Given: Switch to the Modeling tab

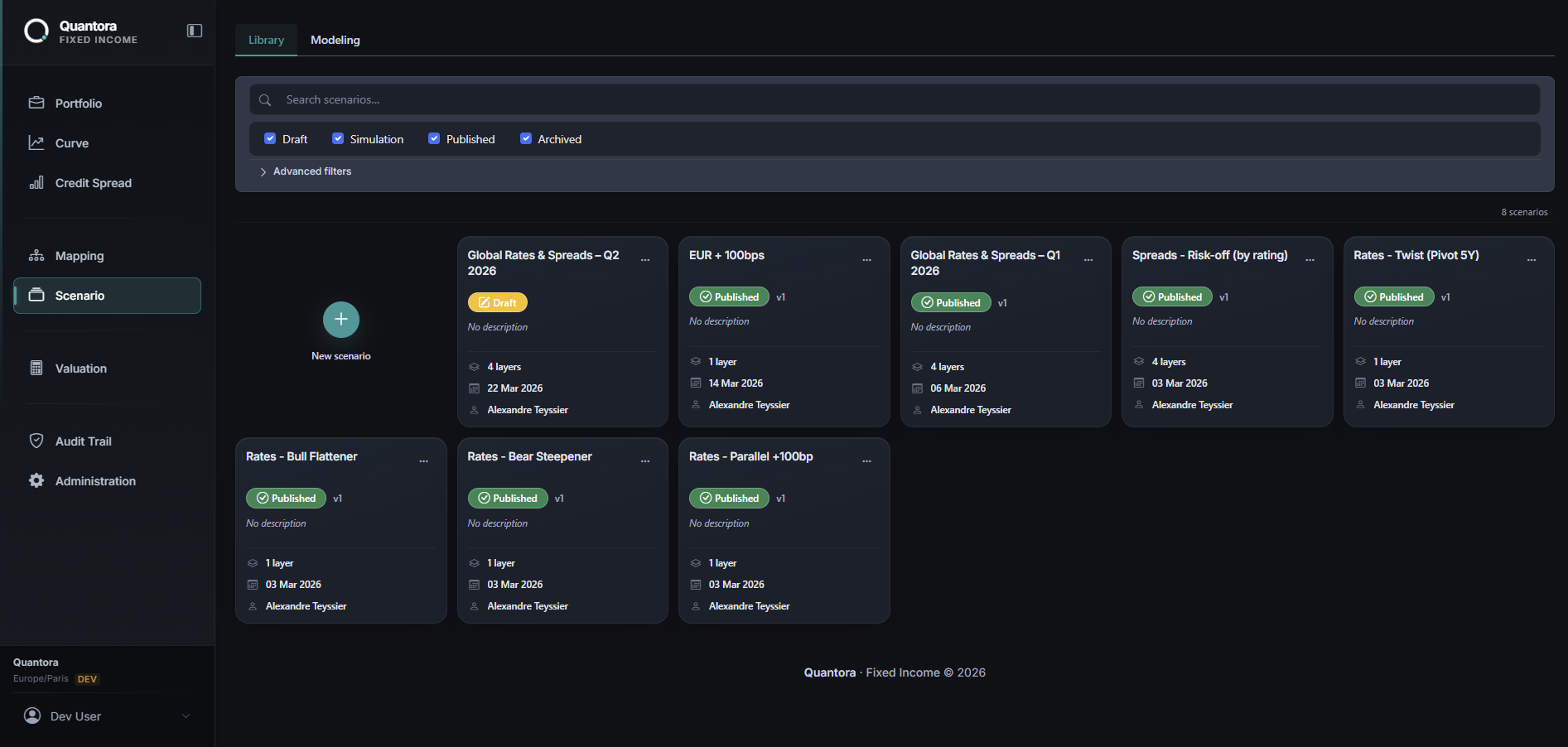Looking at the screenshot, I should pos(335,40).
